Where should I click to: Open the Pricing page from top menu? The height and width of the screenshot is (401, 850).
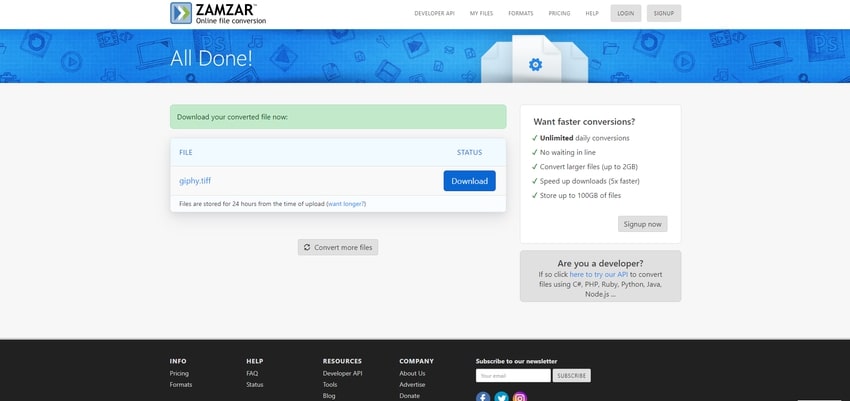click(560, 14)
